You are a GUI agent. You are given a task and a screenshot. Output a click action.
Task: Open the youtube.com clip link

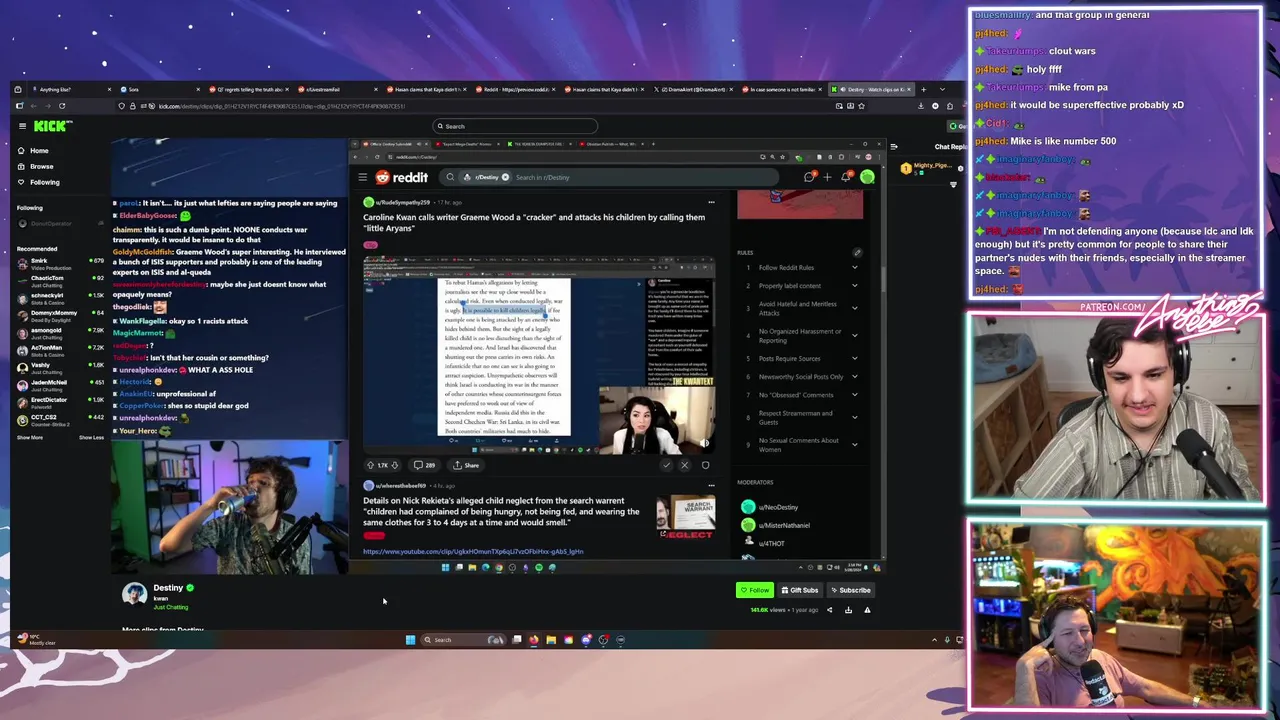(473, 551)
